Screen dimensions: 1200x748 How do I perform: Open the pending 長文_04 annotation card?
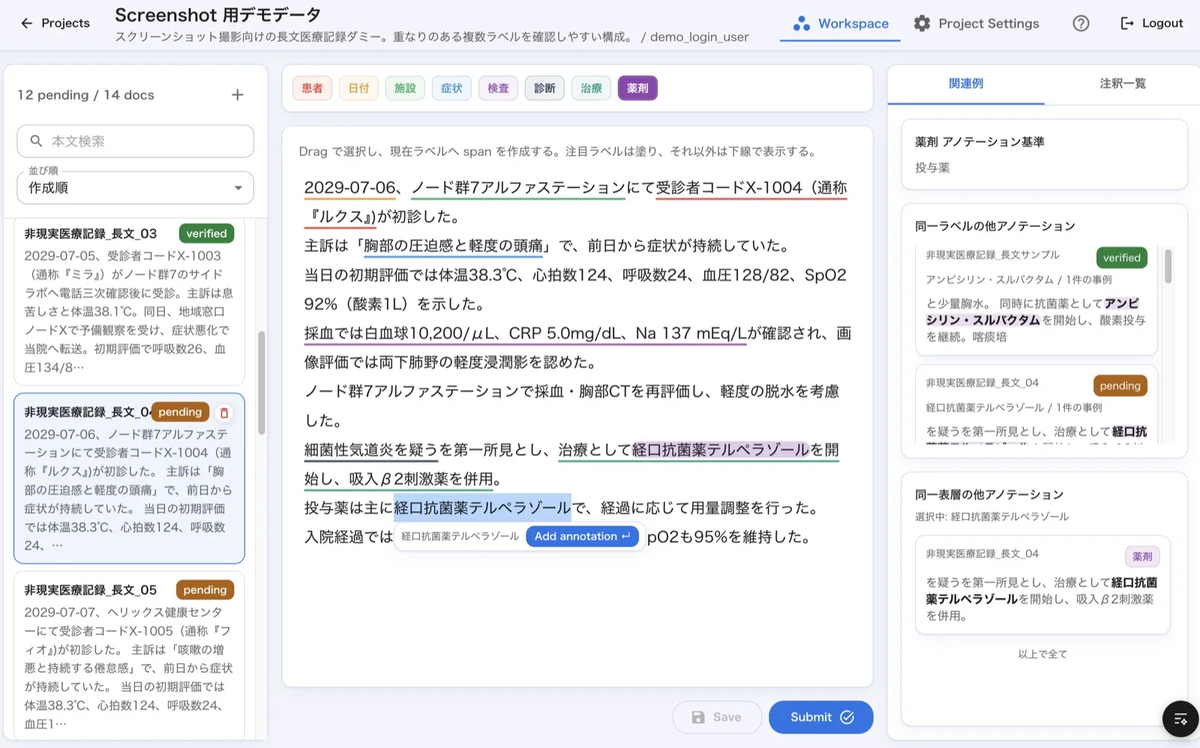pos(1036,404)
